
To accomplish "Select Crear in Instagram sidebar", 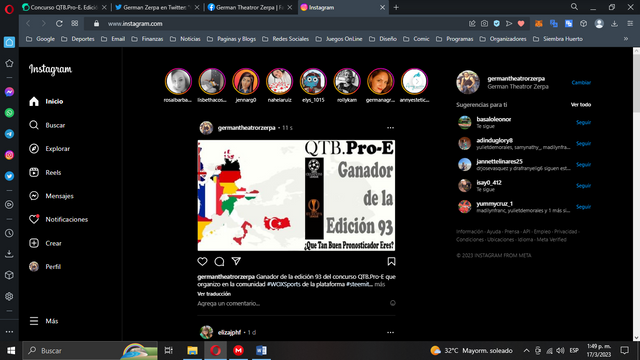I will (45, 243).
